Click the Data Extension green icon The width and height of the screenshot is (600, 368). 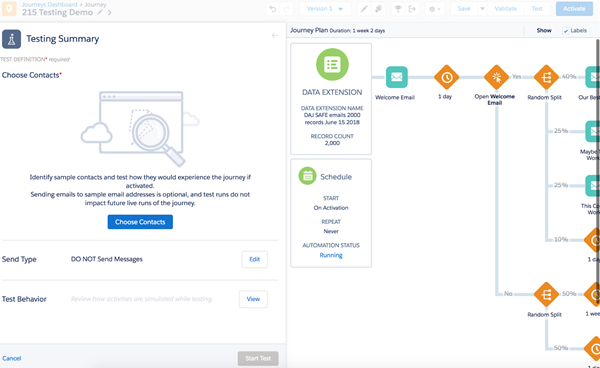pyautogui.click(x=332, y=64)
